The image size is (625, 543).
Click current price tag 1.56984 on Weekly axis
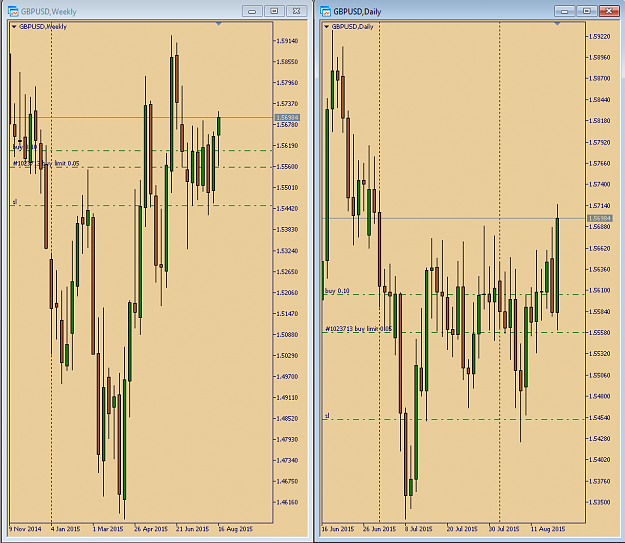pyautogui.click(x=287, y=118)
